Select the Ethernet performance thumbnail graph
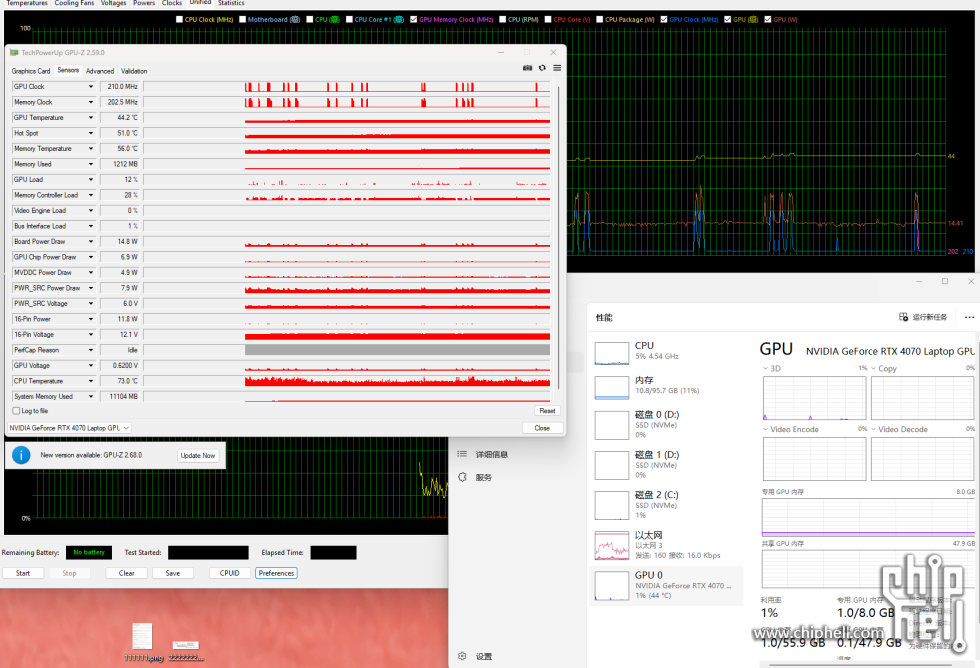The image size is (980, 668). (x=611, y=546)
